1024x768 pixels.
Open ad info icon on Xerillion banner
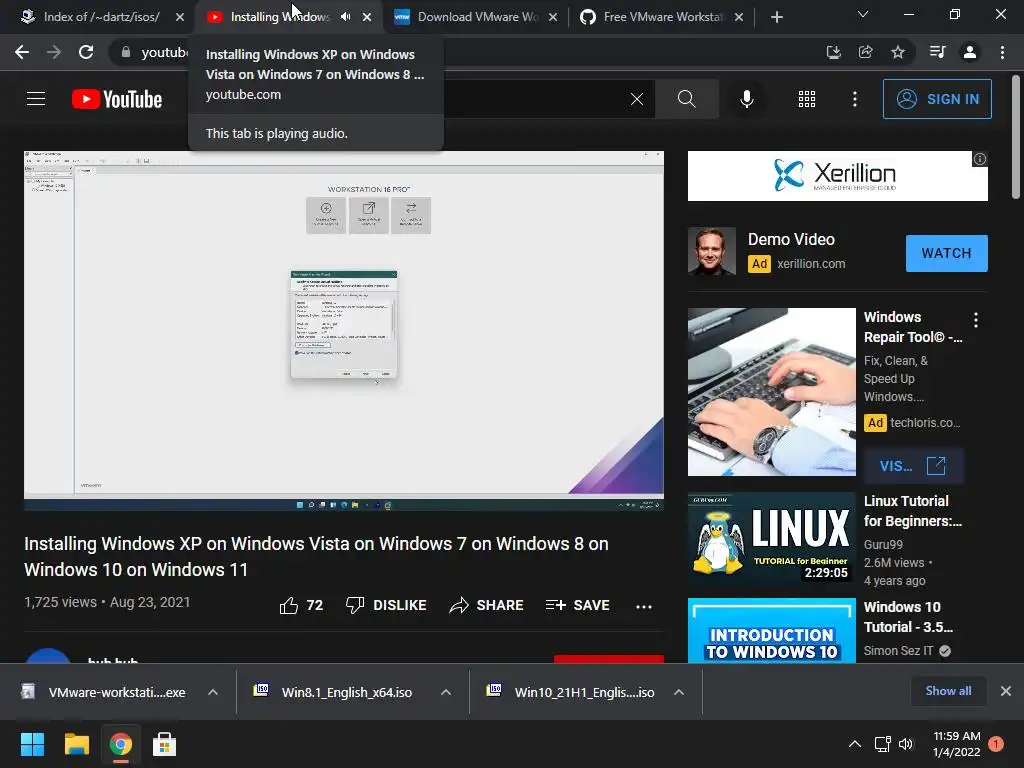click(980, 159)
